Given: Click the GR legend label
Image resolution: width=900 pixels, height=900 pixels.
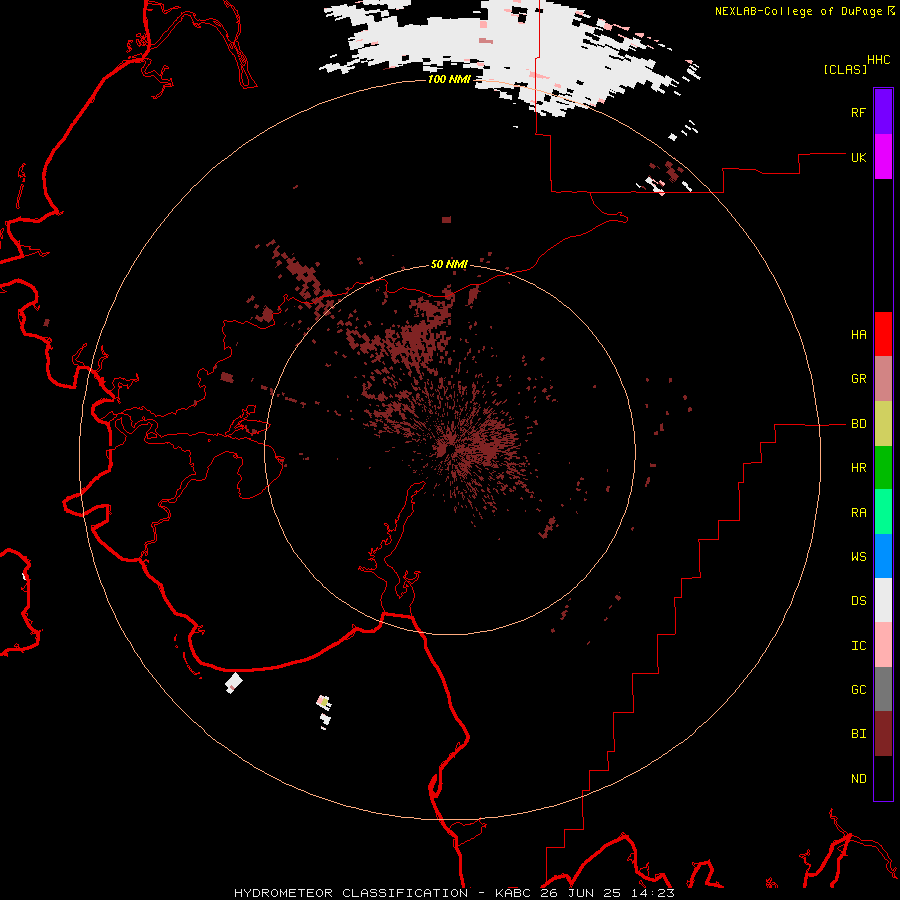Looking at the screenshot, I should click(x=859, y=379).
